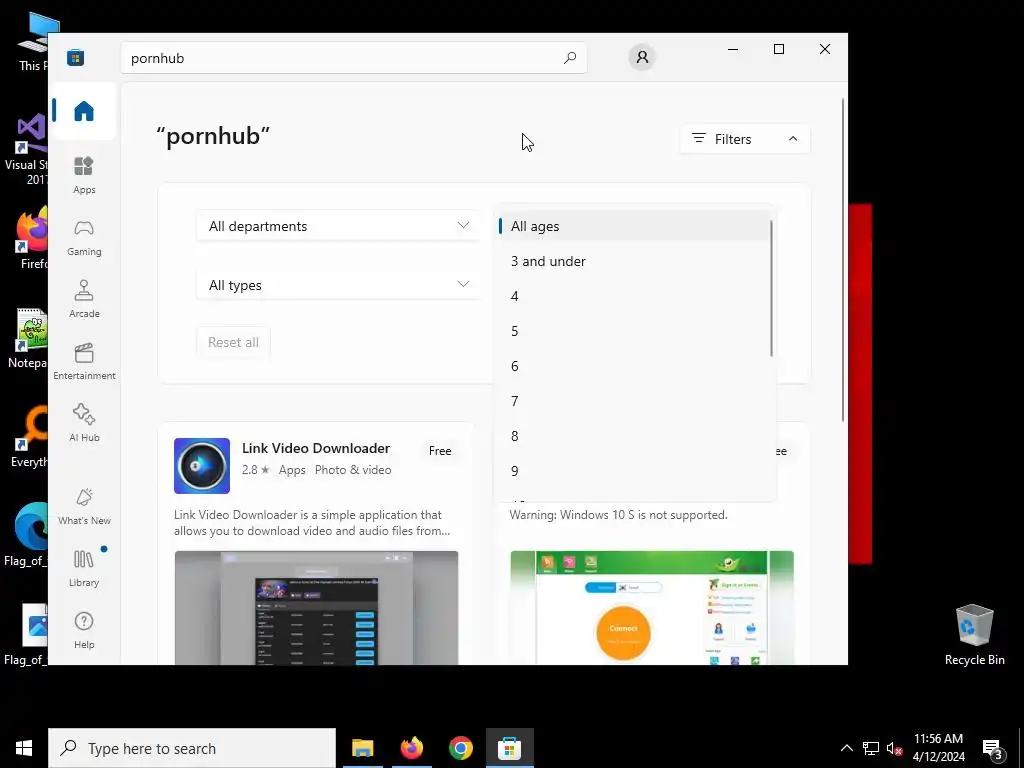Open Link Video Downloader app title
The width and height of the screenshot is (1024, 768).
pyautogui.click(x=315, y=448)
